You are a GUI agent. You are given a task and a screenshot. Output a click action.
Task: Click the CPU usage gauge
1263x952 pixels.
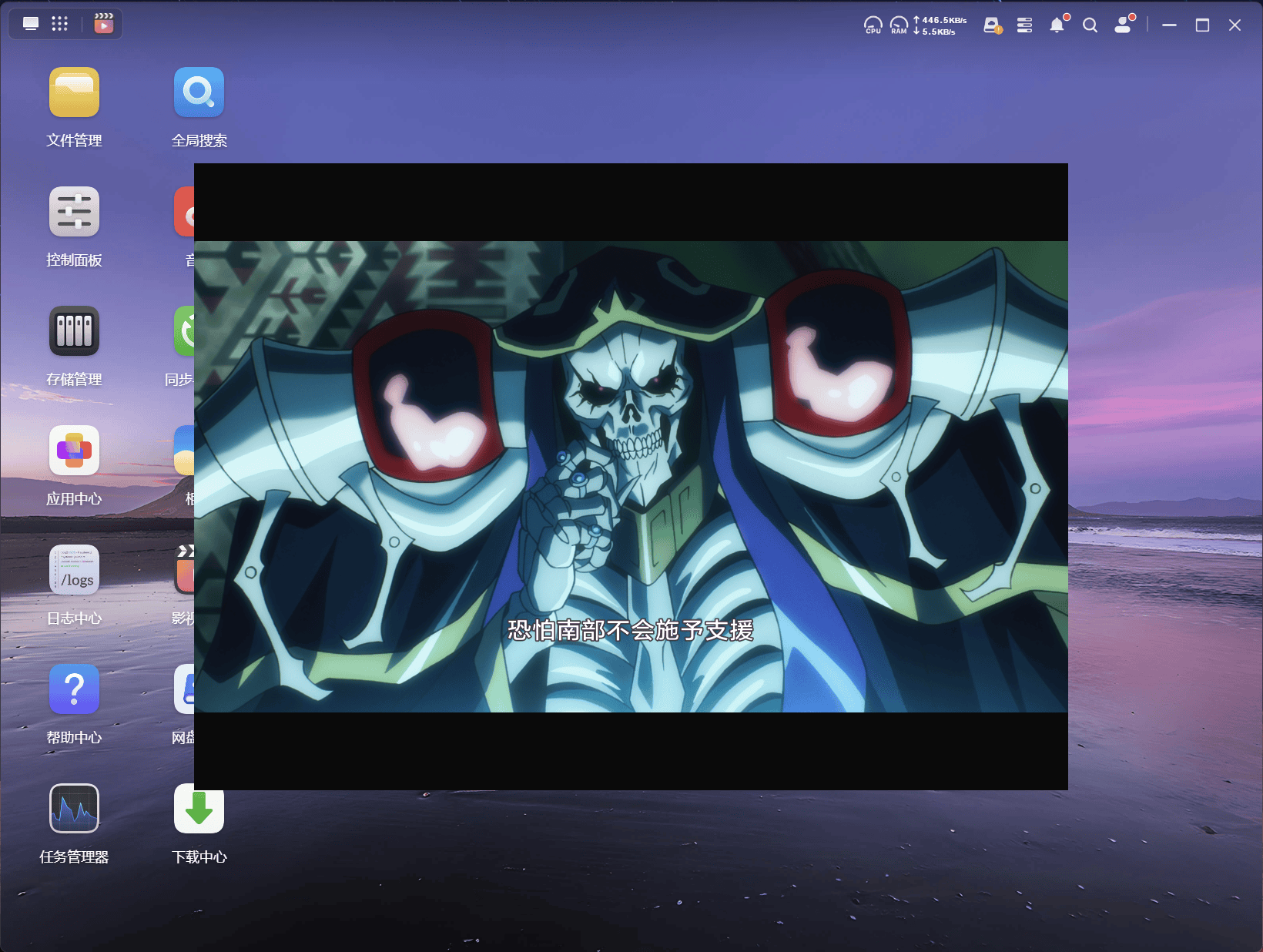(x=873, y=25)
